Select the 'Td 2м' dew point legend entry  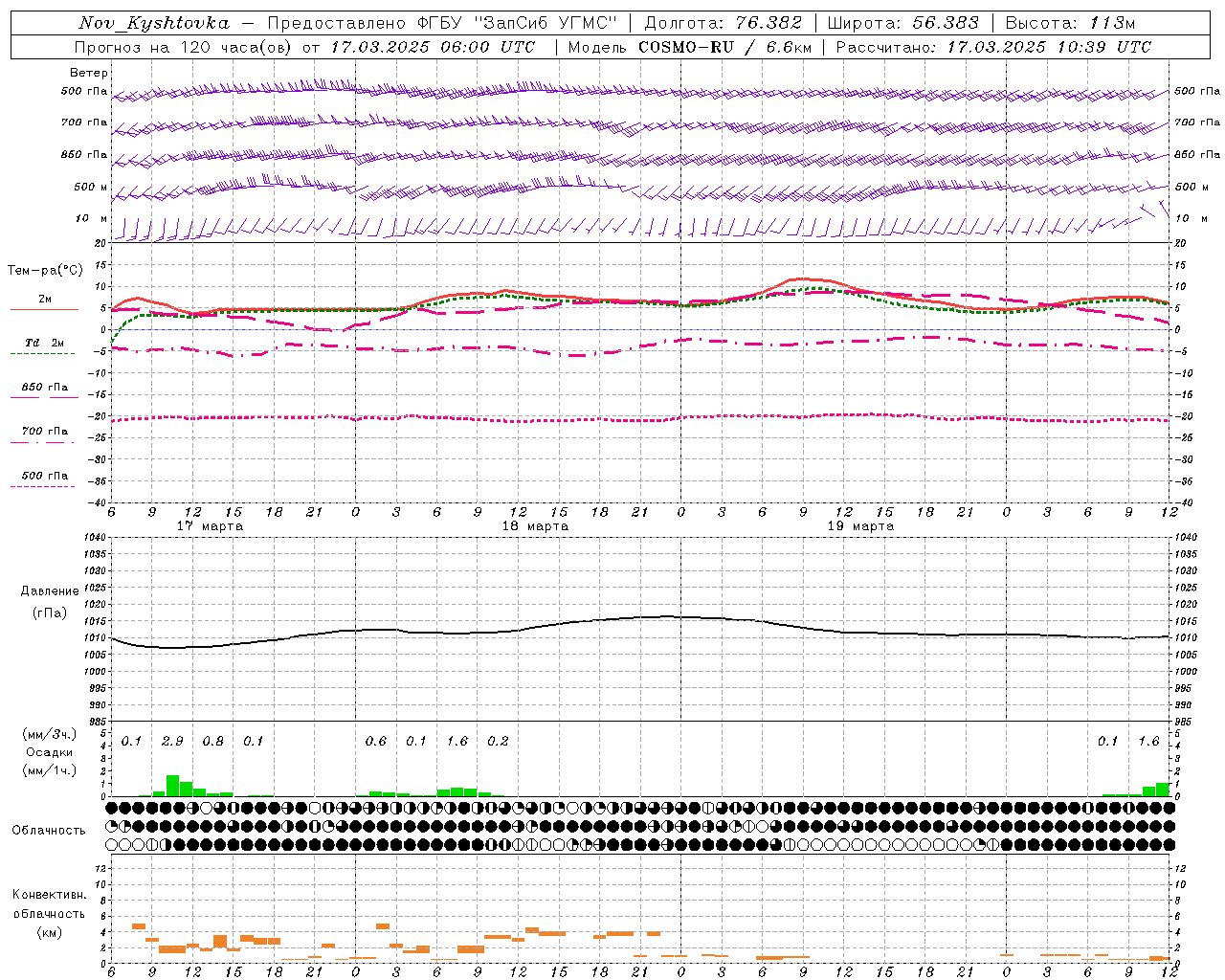click(44, 343)
